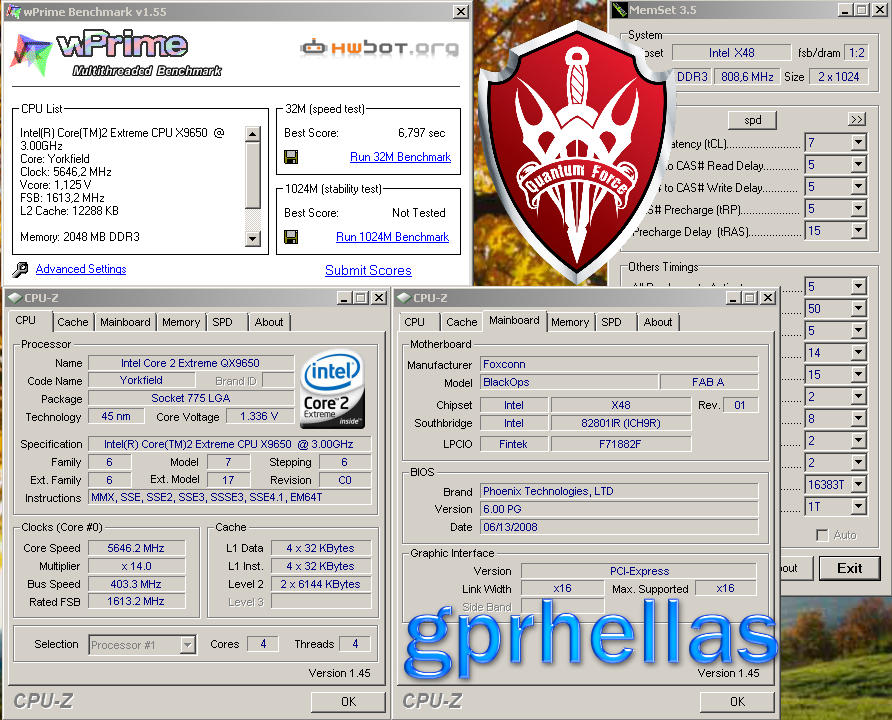Viewport: 892px width, 720px height.
Task: Open the MemSet dropdown showing 16383T
Action: (859, 485)
